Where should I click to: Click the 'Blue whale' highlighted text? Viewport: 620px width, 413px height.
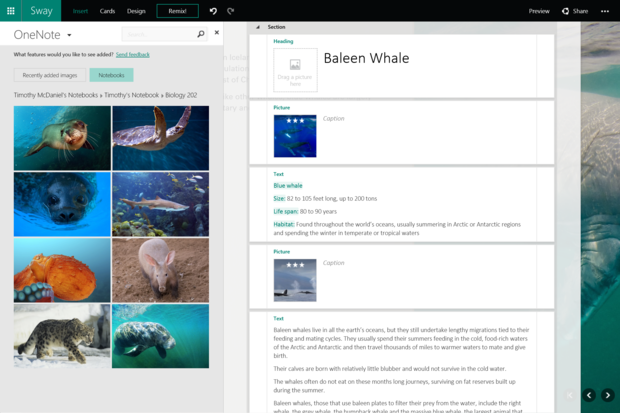coord(288,186)
